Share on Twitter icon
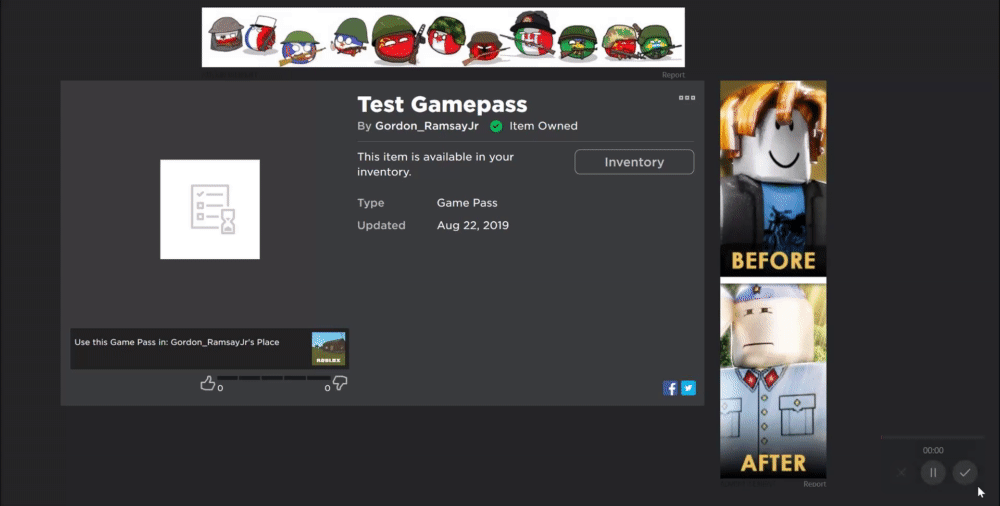Viewport: 1000px width, 506px height. pyautogui.click(x=688, y=388)
